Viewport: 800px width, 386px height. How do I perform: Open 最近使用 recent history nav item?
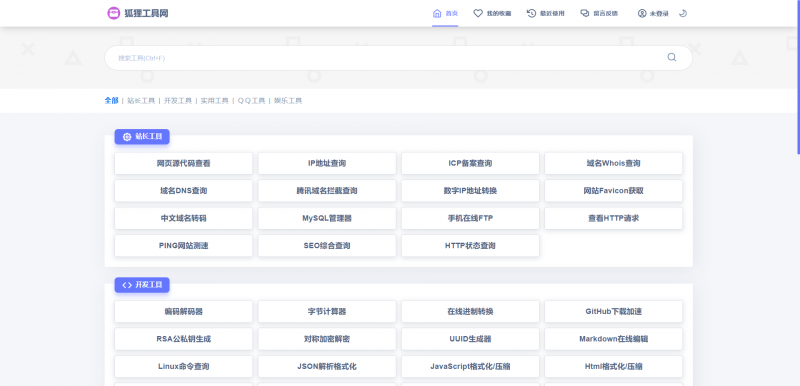545,13
